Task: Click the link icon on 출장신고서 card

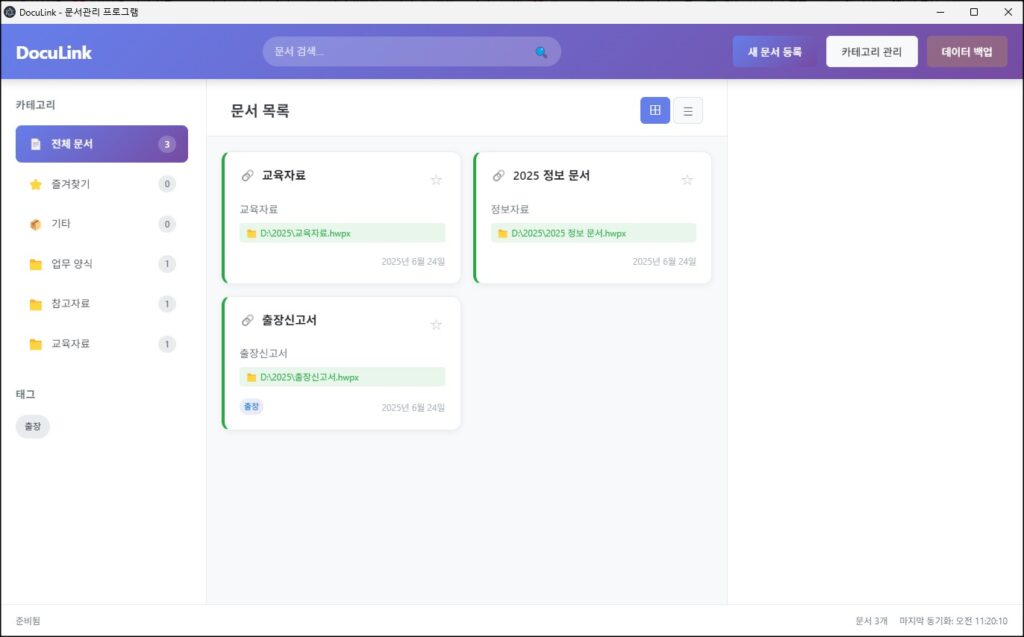Action: (x=247, y=321)
